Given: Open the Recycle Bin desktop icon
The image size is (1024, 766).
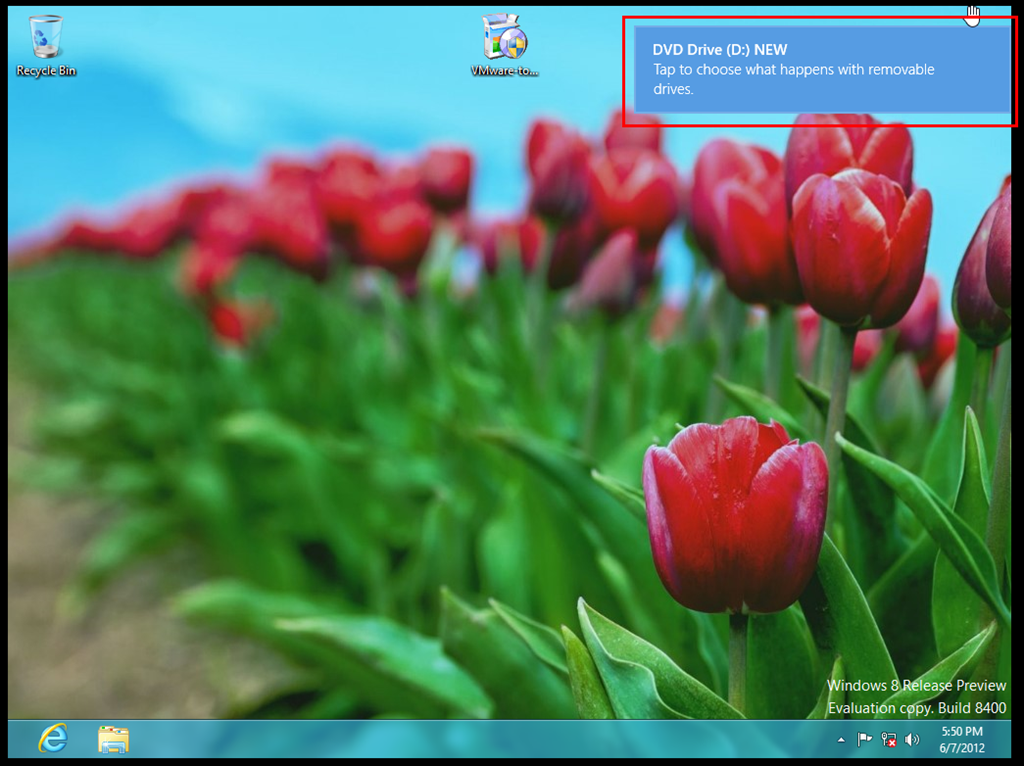Looking at the screenshot, I should pyautogui.click(x=46, y=46).
